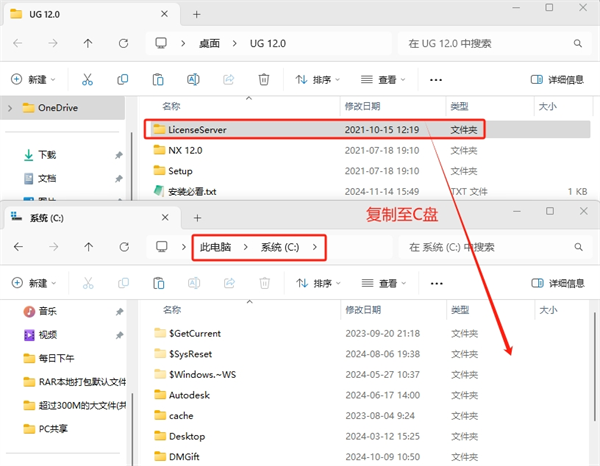Open the 查看 view dropdown in top window
This screenshot has height=466, width=600.
(x=385, y=80)
